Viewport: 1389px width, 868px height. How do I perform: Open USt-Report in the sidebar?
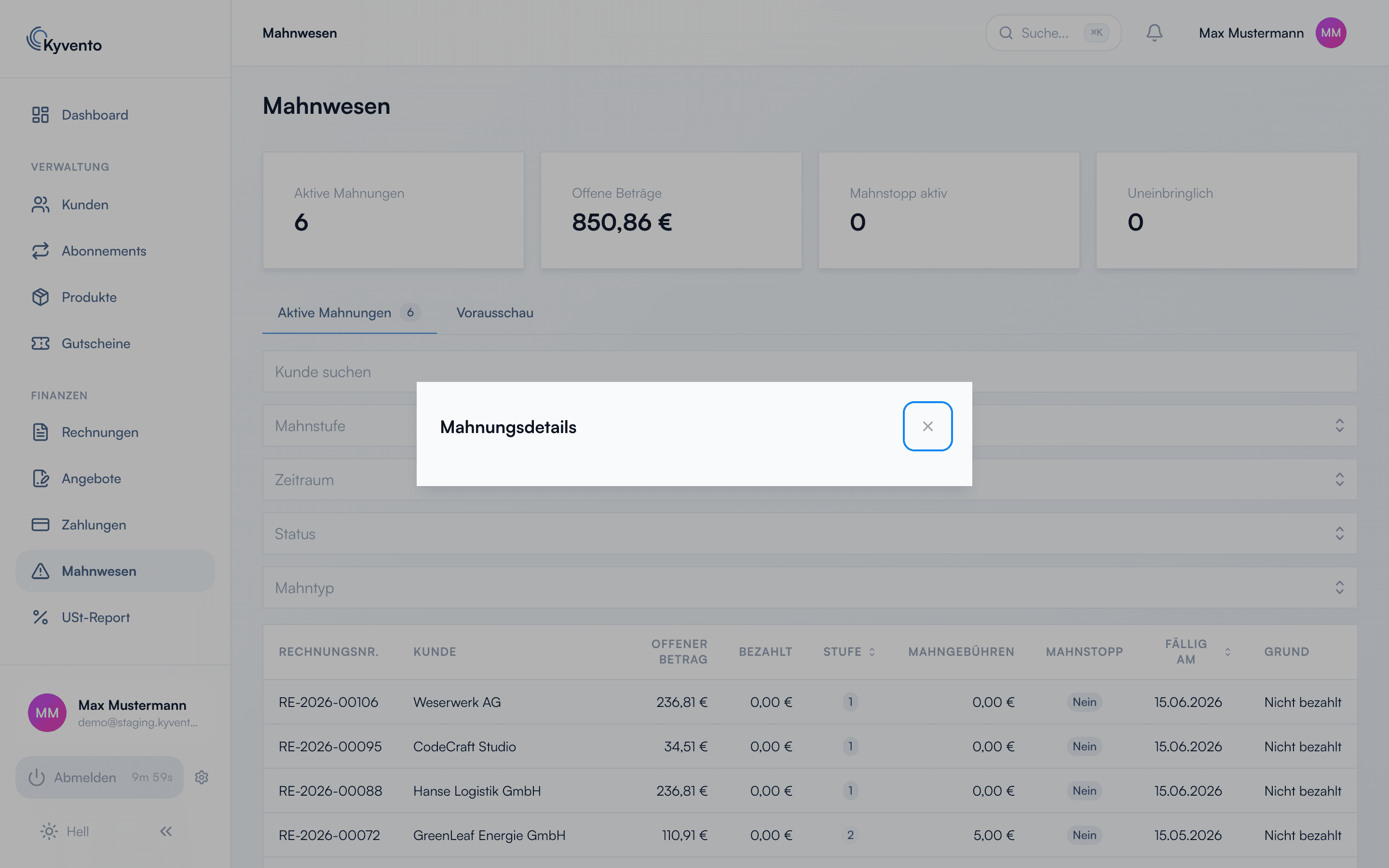(x=115, y=617)
